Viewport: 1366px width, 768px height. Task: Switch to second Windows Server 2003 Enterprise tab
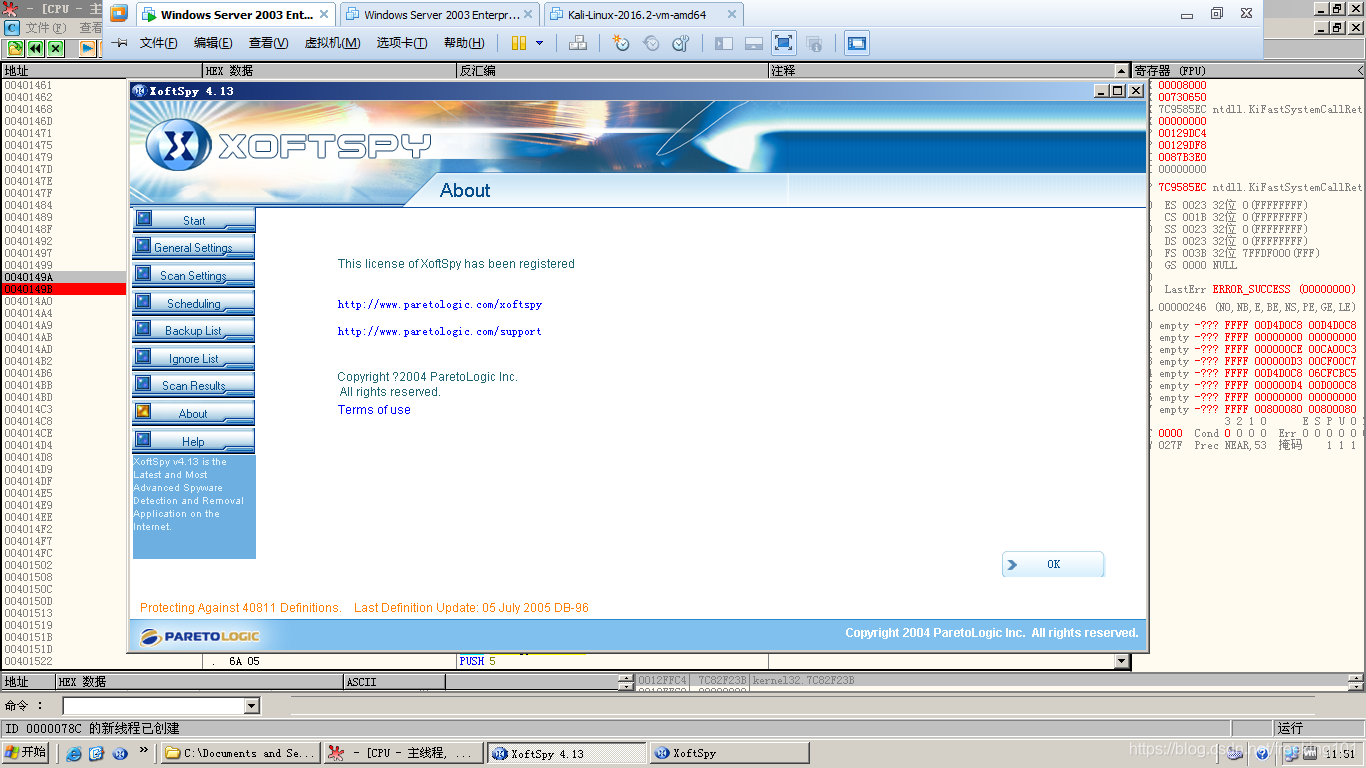pyautogui.click(x=441, y=15)
